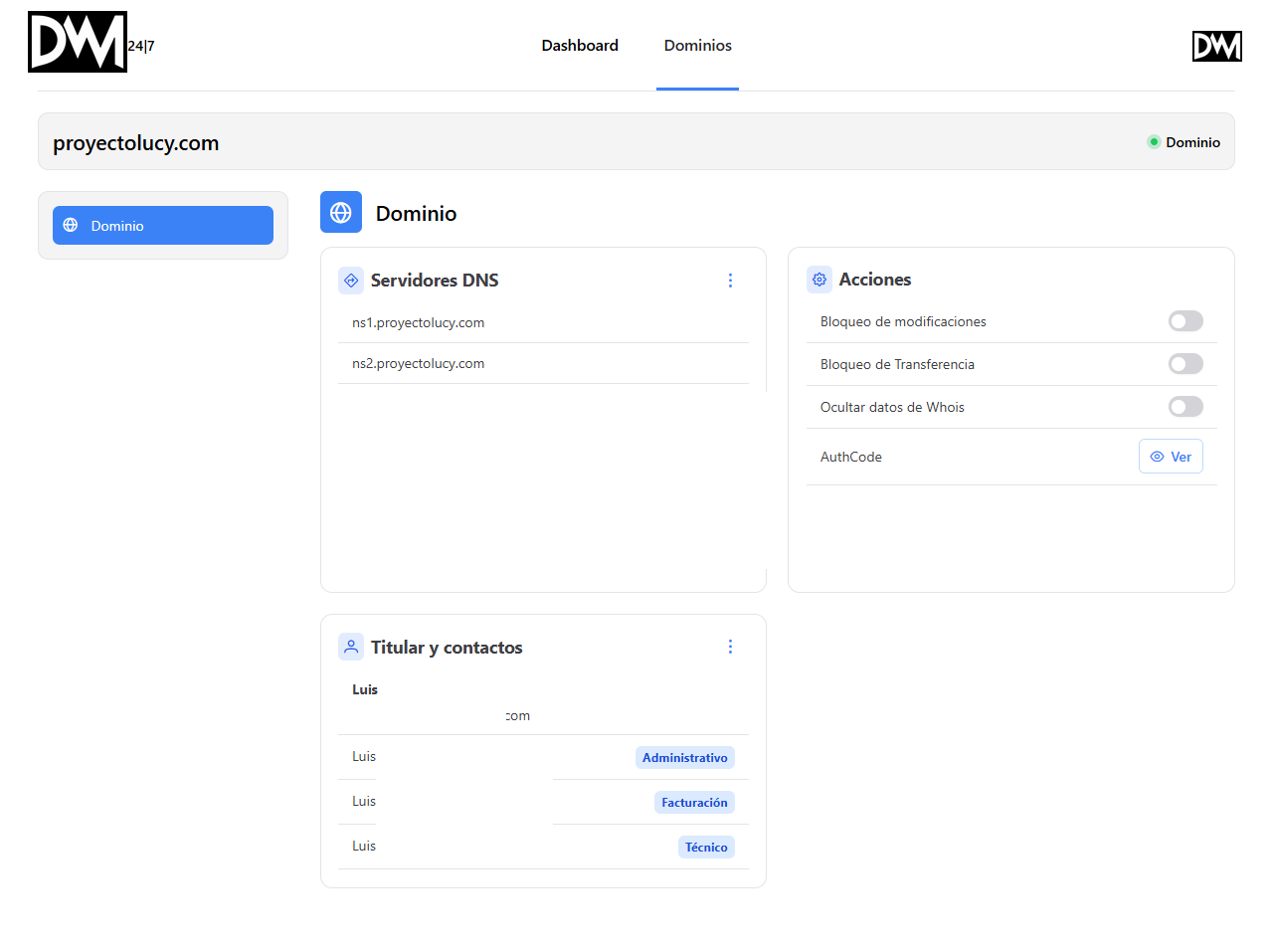Screen dimensions: 1273x952
Task: Click Ver to reveal the AuthCode
Action: [1171, 457]
